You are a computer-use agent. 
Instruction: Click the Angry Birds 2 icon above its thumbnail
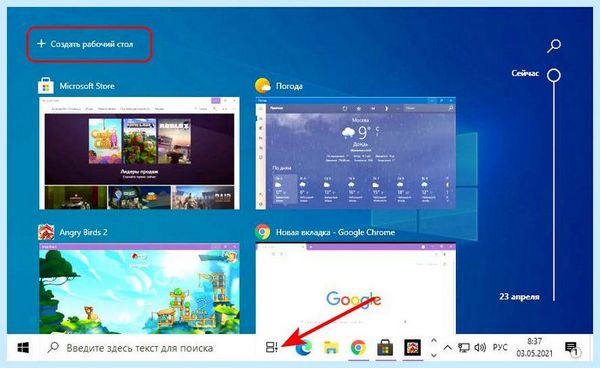tap(46, 232)
